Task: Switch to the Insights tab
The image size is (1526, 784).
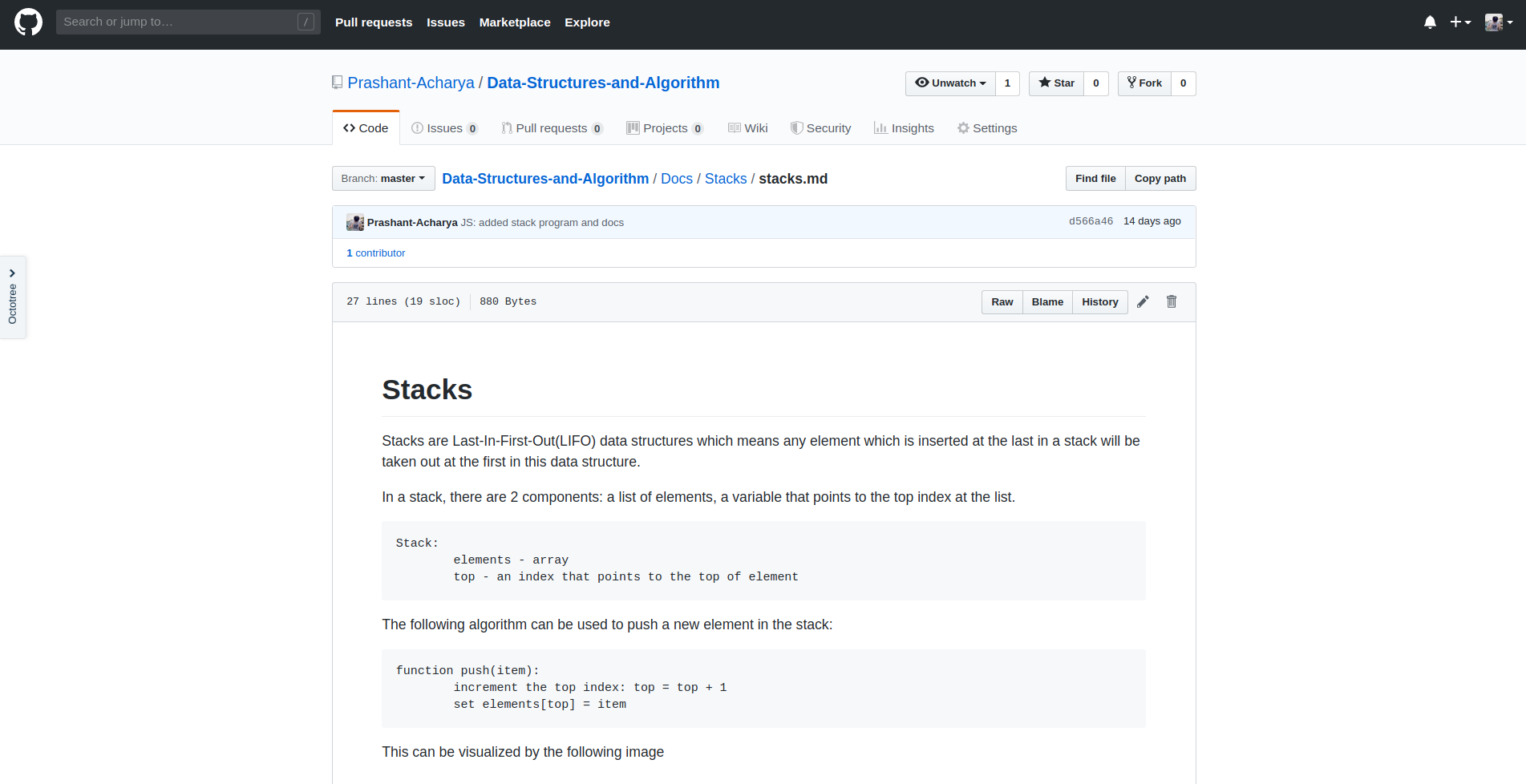Action: pyautogui.click(x=904, y=128)
